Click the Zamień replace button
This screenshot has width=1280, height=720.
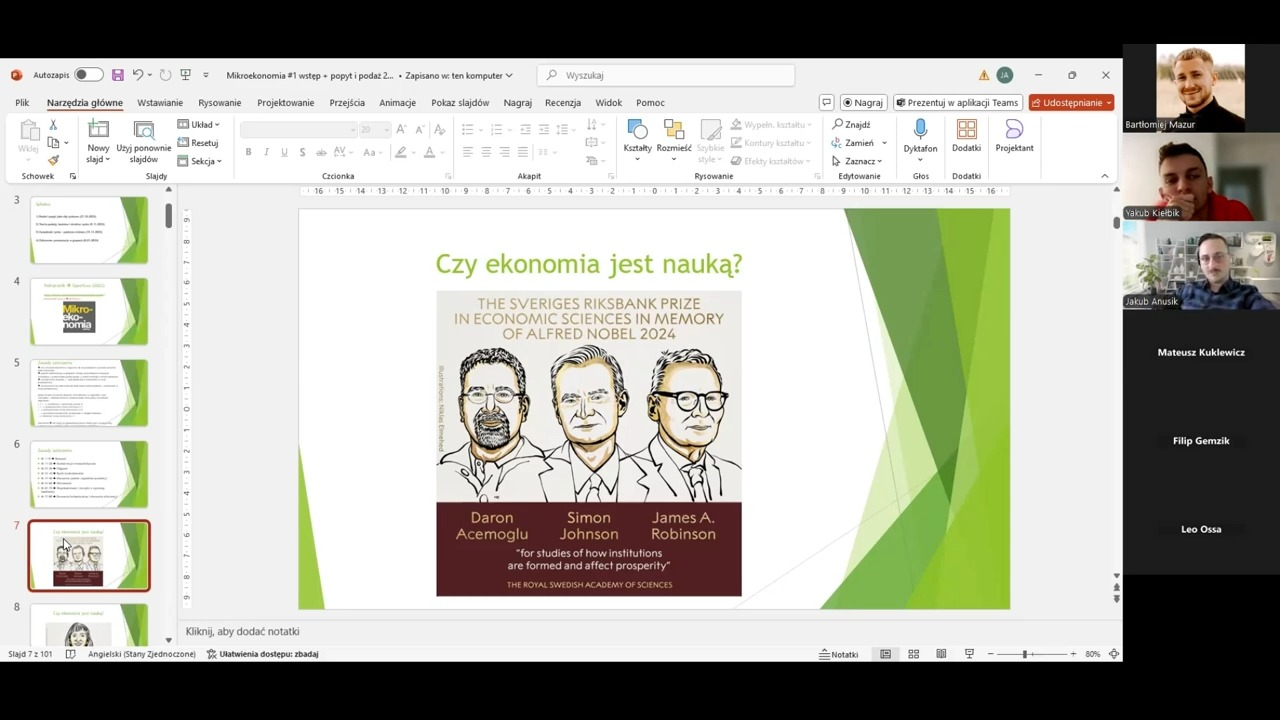click(x=852, y=143)
